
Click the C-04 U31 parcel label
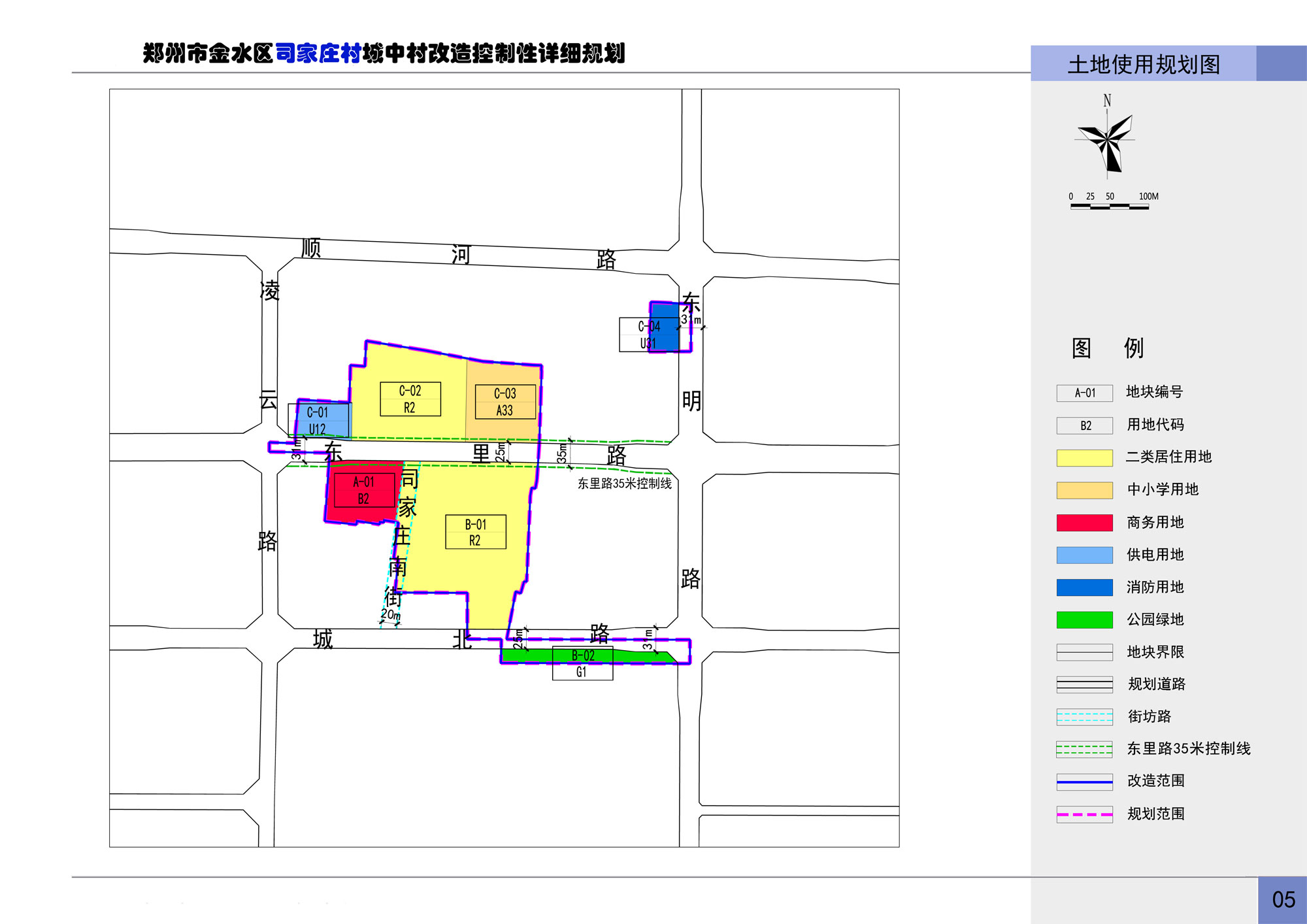click(650, 335)
